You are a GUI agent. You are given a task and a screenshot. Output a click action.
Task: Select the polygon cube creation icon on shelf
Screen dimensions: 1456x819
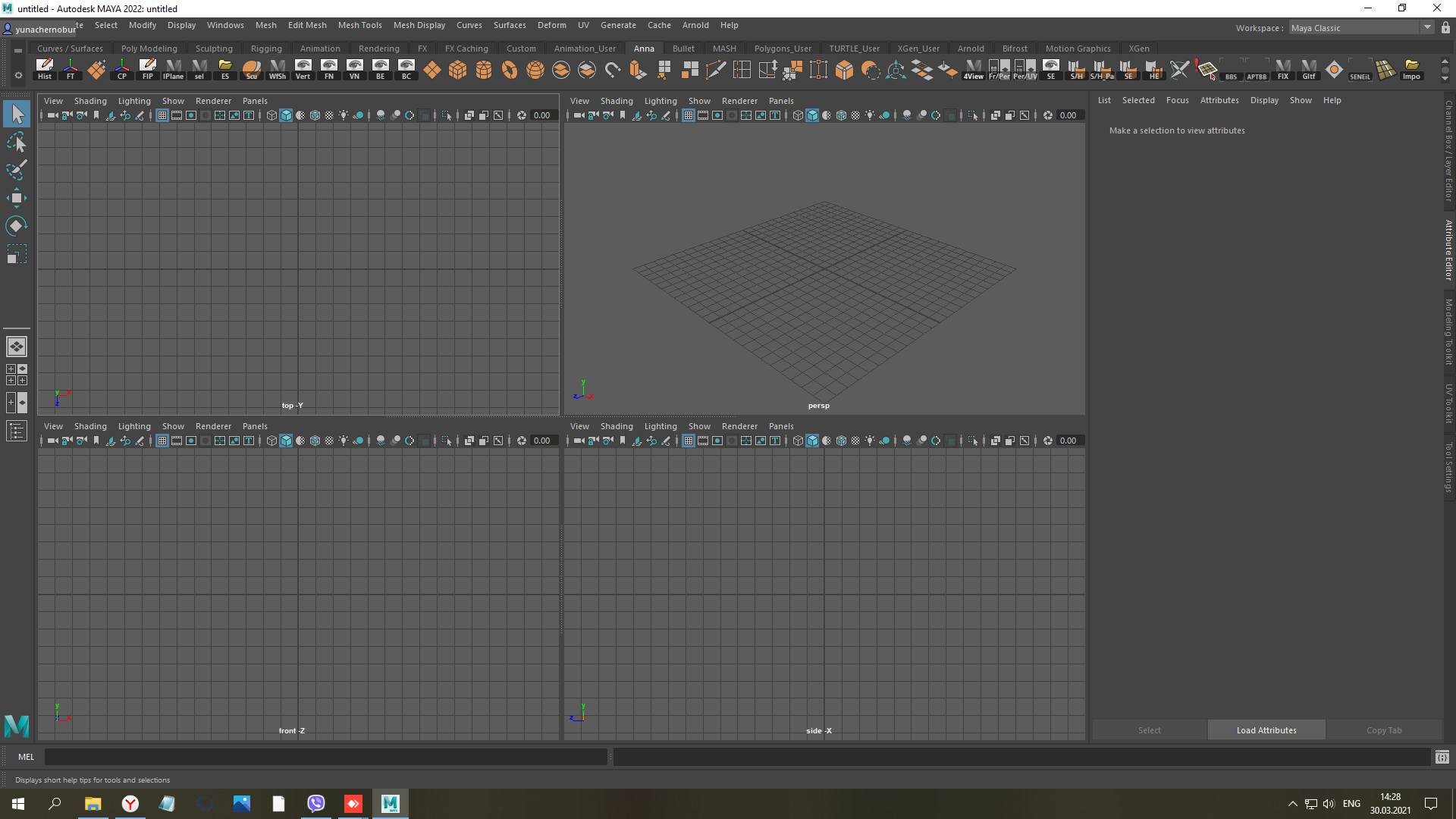coord(457,70)
